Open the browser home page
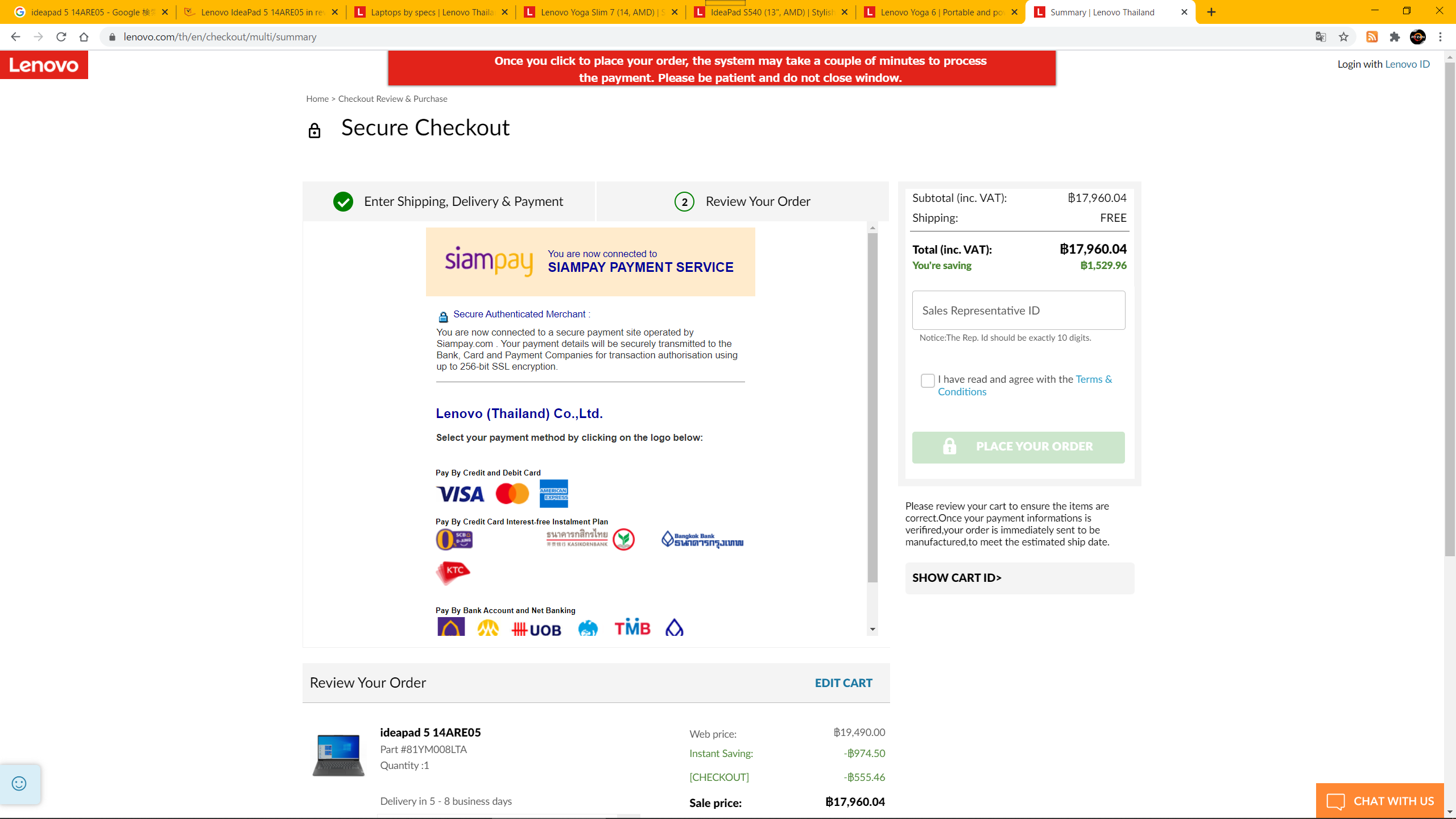This screenshot has height=819, width=1456. tap(84, 37)
